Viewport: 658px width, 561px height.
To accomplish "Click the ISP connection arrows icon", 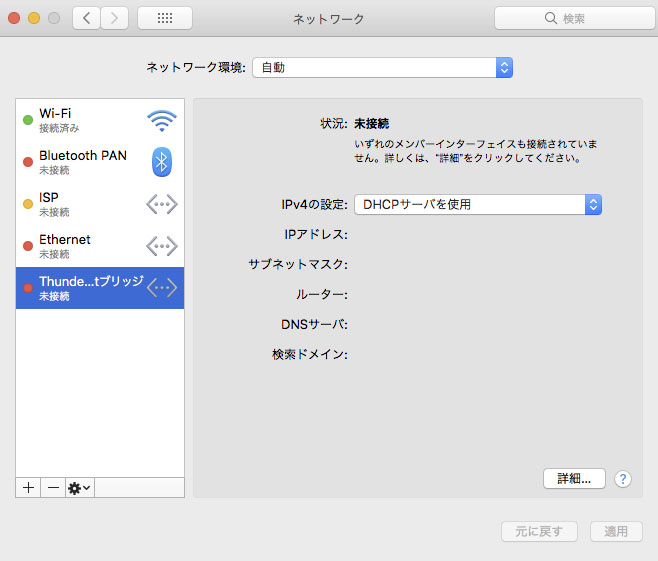I will click(x=162, y=204).
